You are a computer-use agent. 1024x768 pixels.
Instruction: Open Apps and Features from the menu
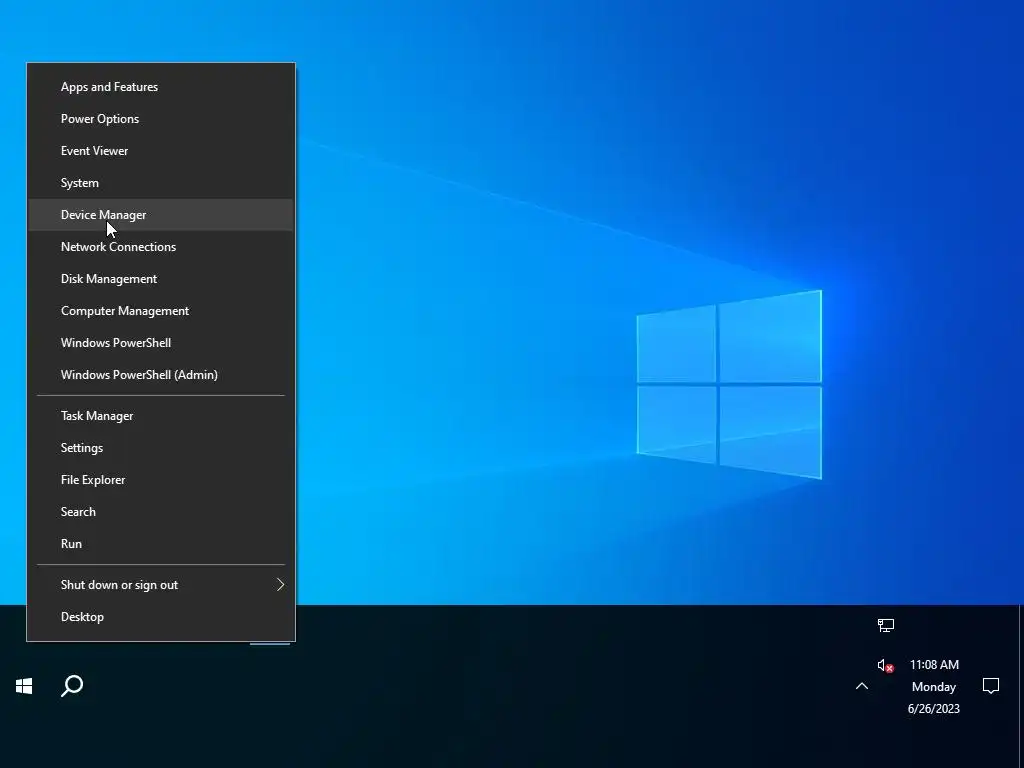click(161, 87)
